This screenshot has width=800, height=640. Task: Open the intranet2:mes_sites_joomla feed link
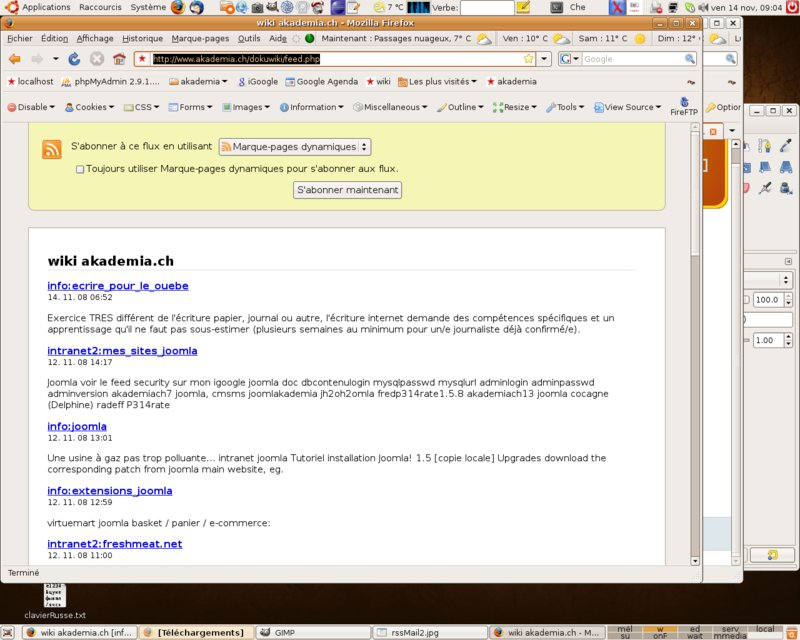122,351
